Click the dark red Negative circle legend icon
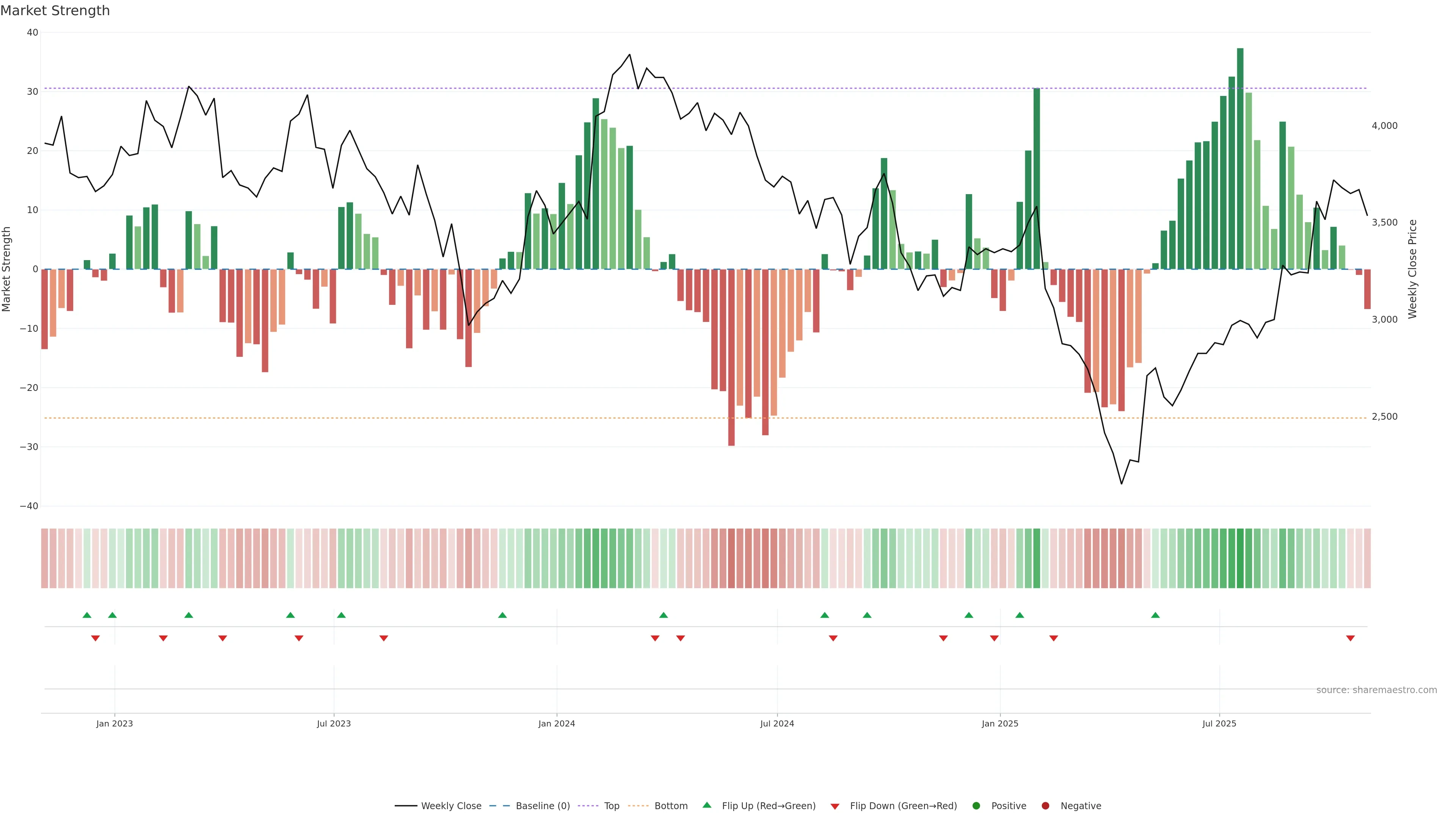The image size is (1456, 819). (1045, 806)
